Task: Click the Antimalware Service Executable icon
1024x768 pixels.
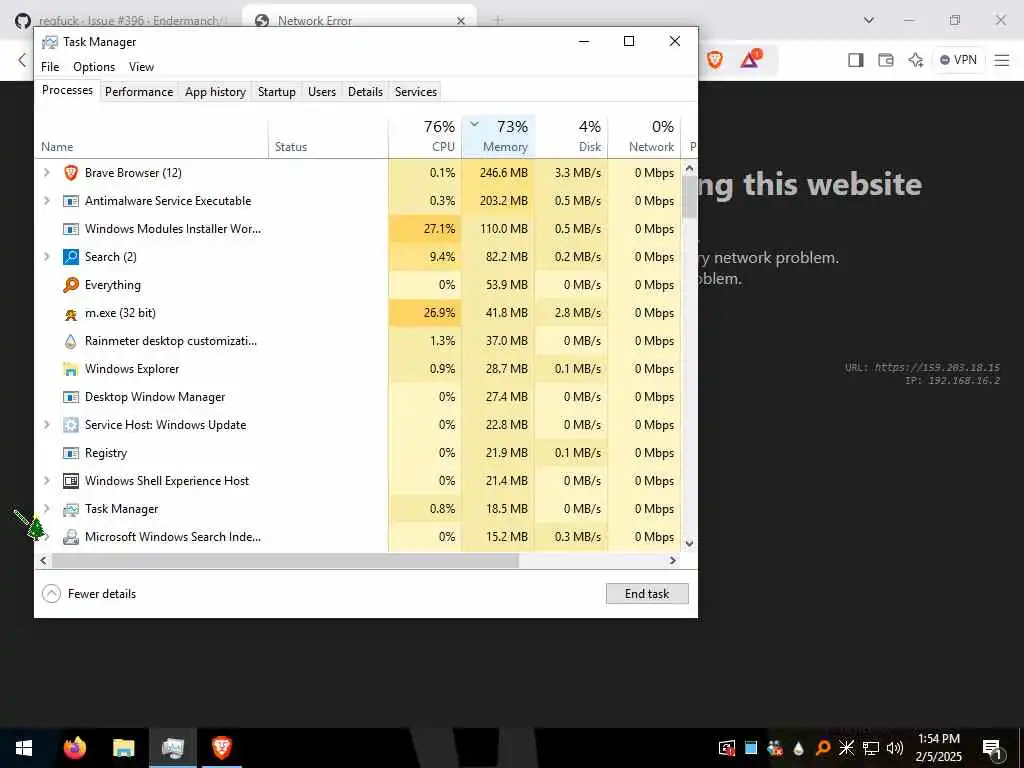Action: (x=71, y=201)
